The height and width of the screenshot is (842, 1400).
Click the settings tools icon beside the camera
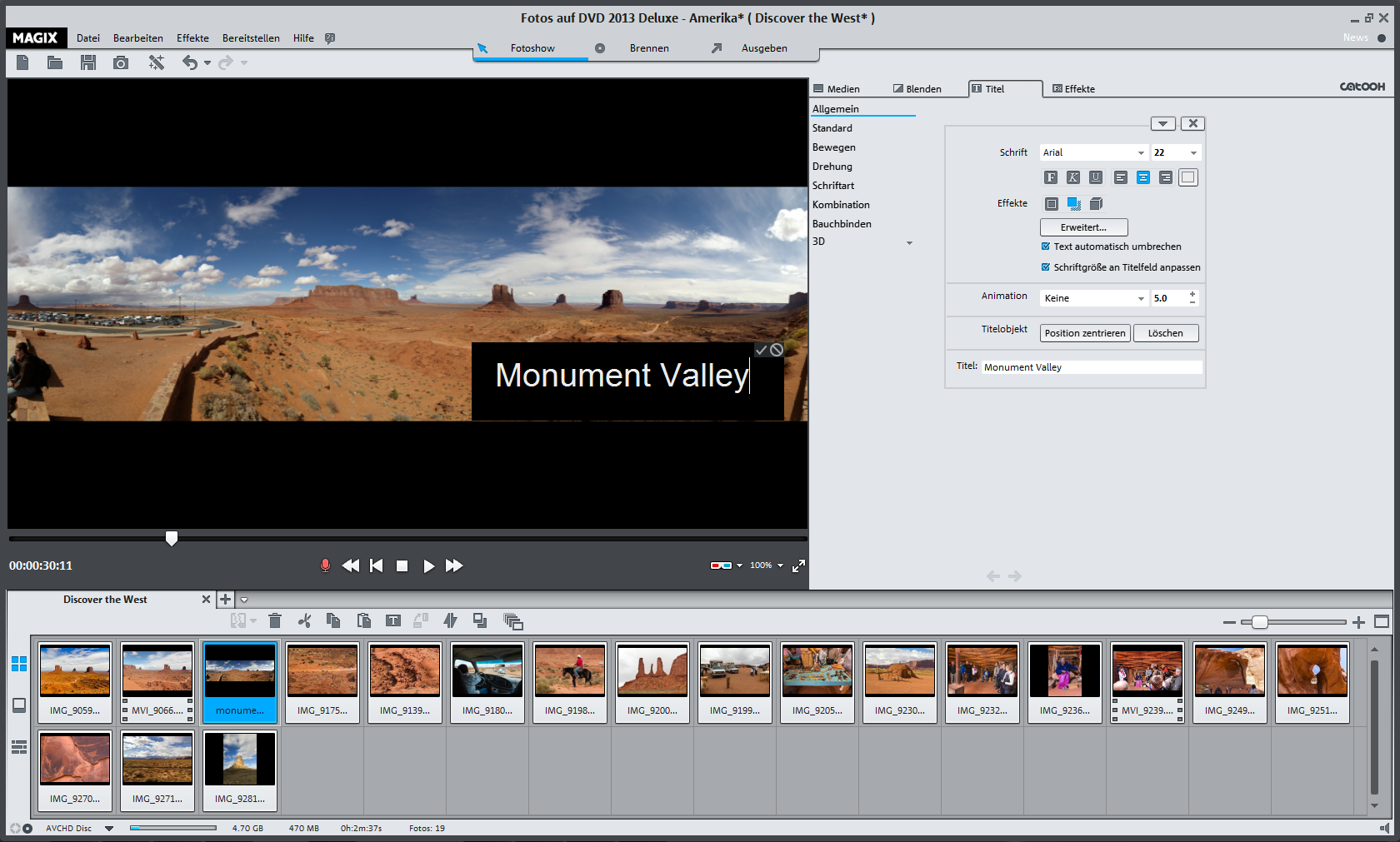pos(156,62)
